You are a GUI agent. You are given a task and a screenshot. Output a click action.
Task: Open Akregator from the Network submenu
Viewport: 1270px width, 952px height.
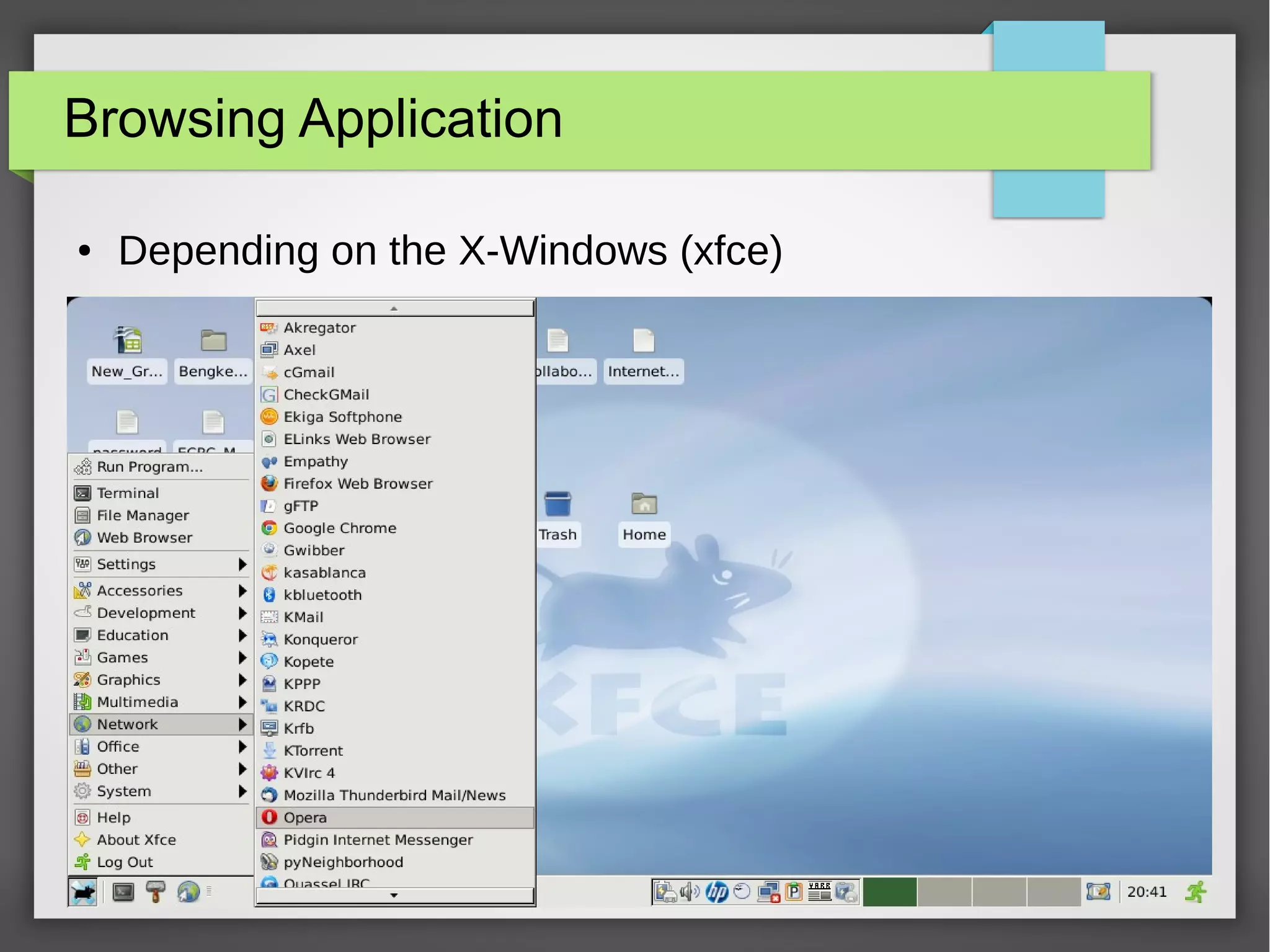(395, 327)
